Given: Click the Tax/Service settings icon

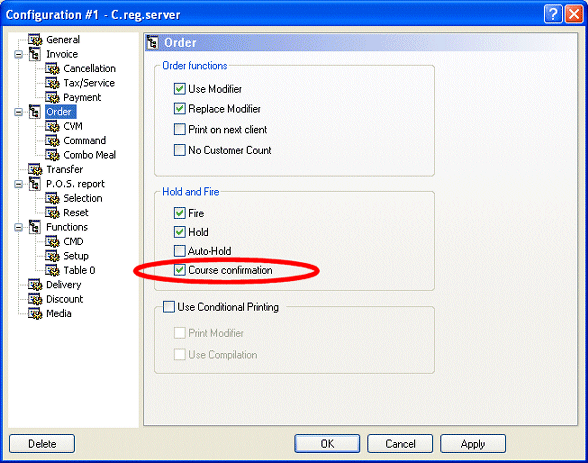Looking at the screenshot, I should [x=52, y=83].
